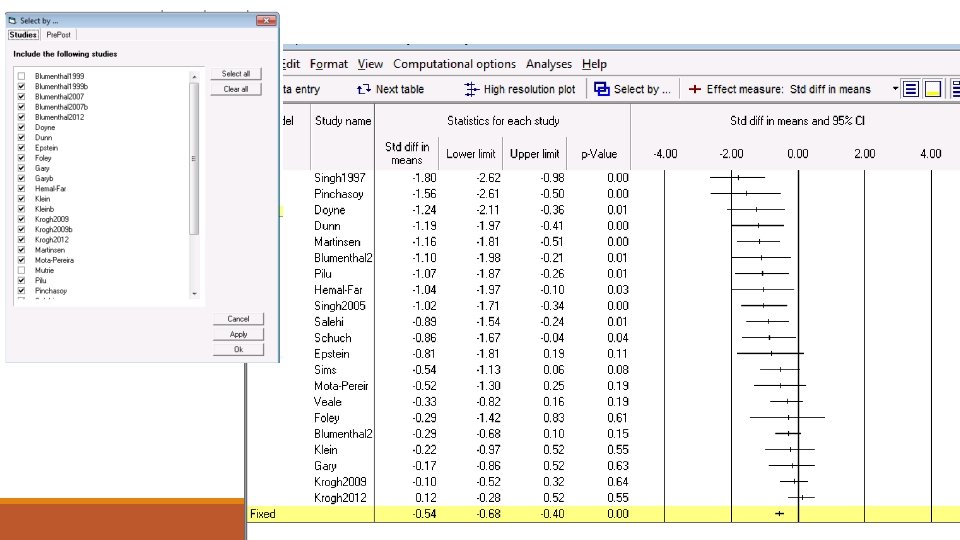Select the Krogh2012 row in results table

click(x=340, y=498)
